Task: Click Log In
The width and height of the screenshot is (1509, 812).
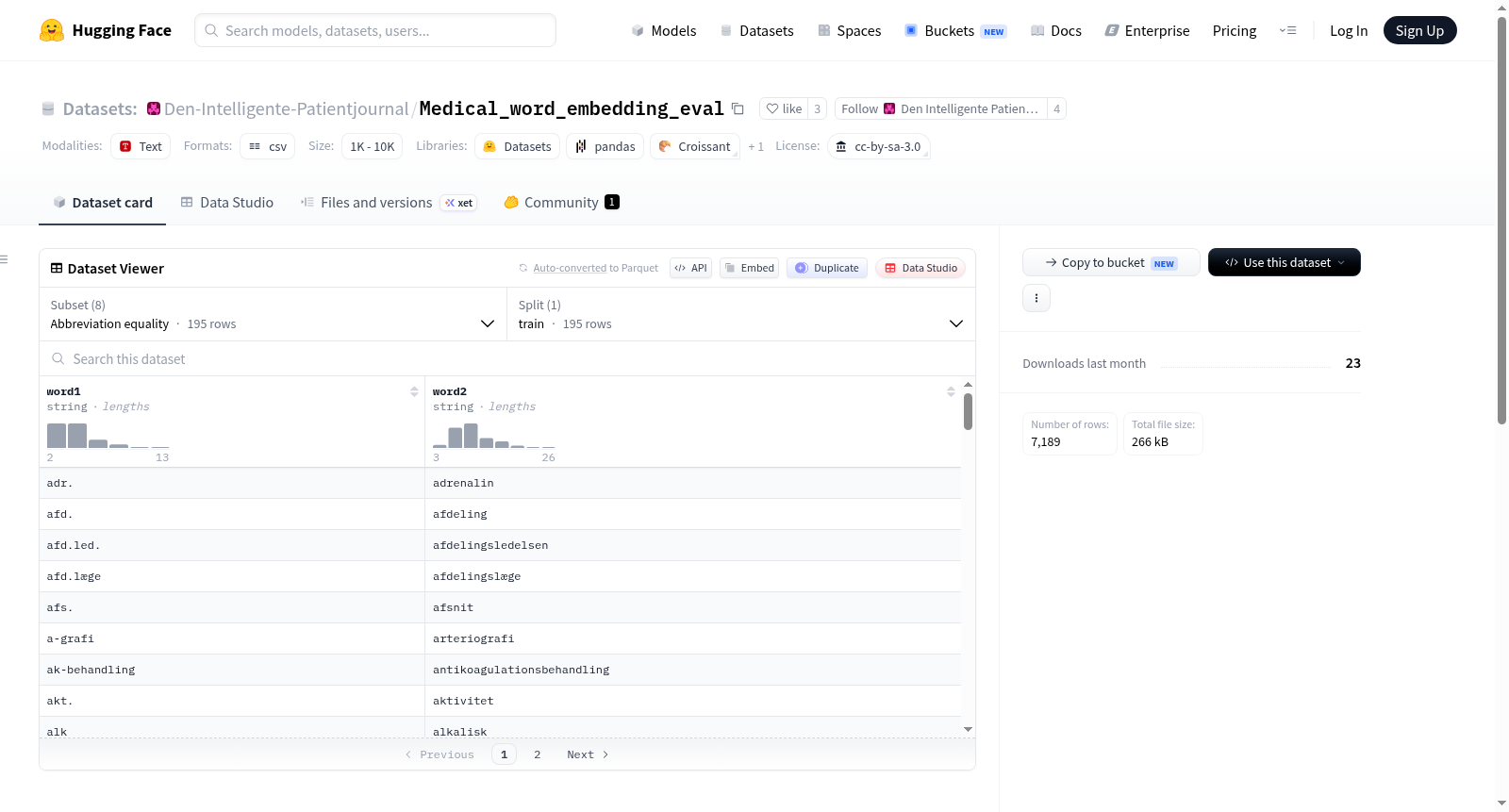Action: 1349,30
